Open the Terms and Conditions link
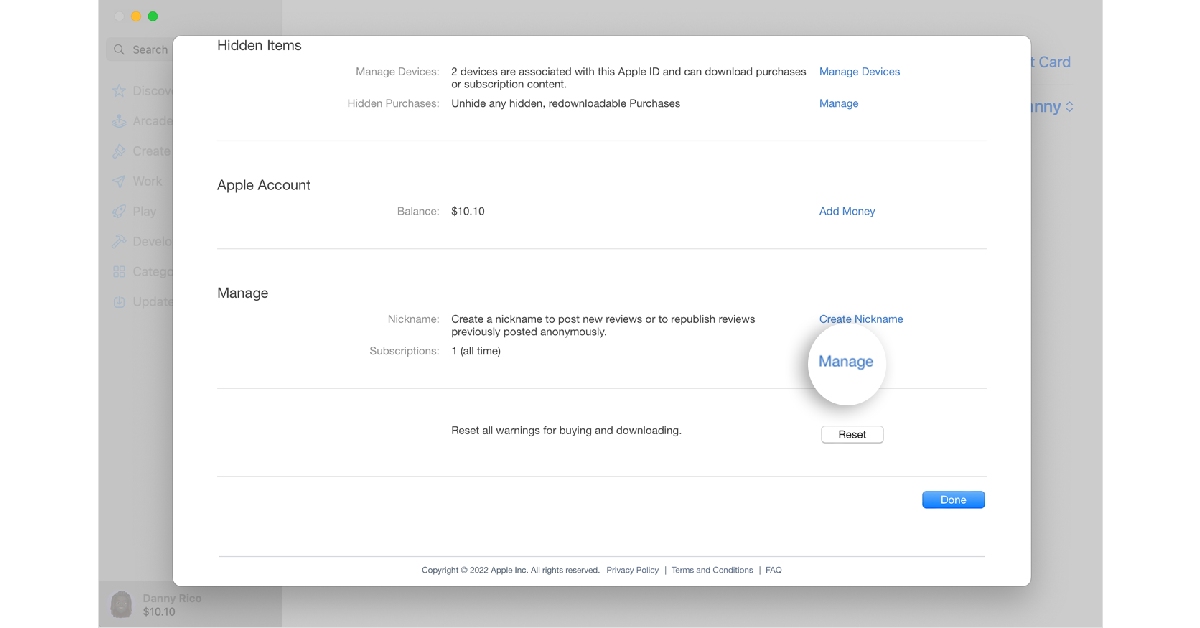The image size is (1200, 628). tap(712, 570)
